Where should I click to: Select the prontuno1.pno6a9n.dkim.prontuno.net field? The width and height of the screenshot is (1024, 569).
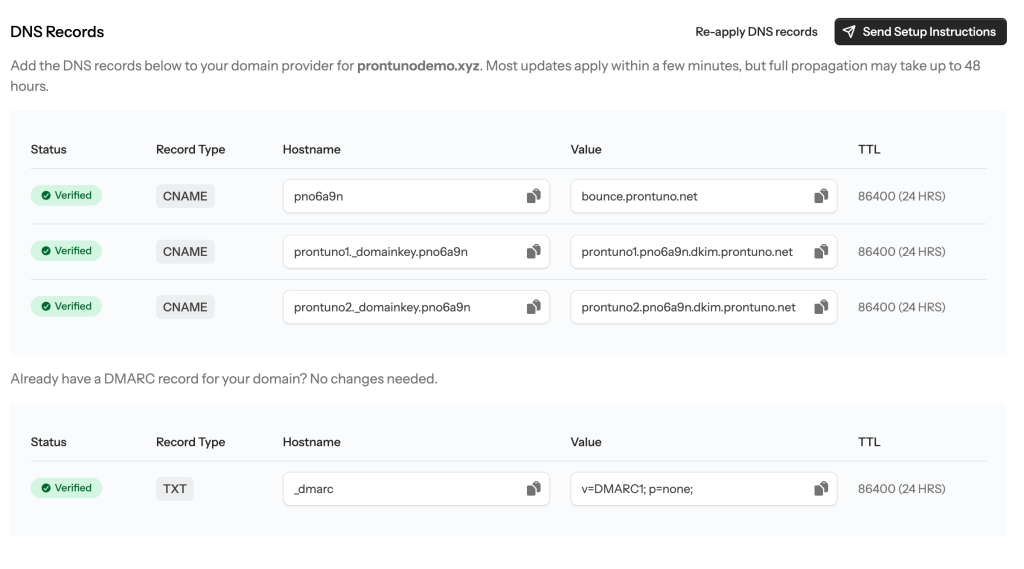coord(703,252)
